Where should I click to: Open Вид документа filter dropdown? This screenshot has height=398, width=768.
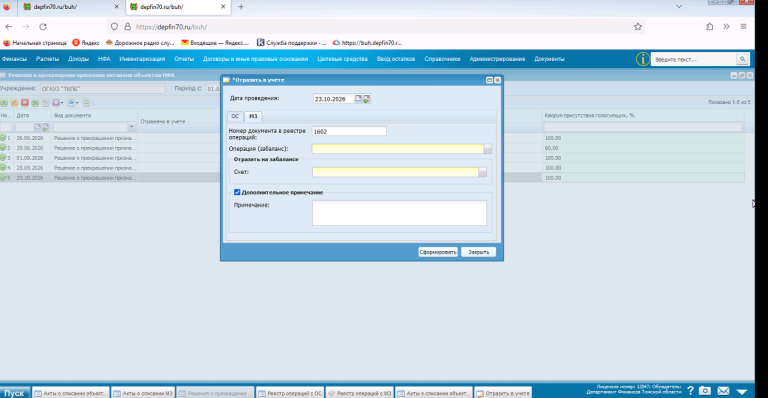pos(131,127)
